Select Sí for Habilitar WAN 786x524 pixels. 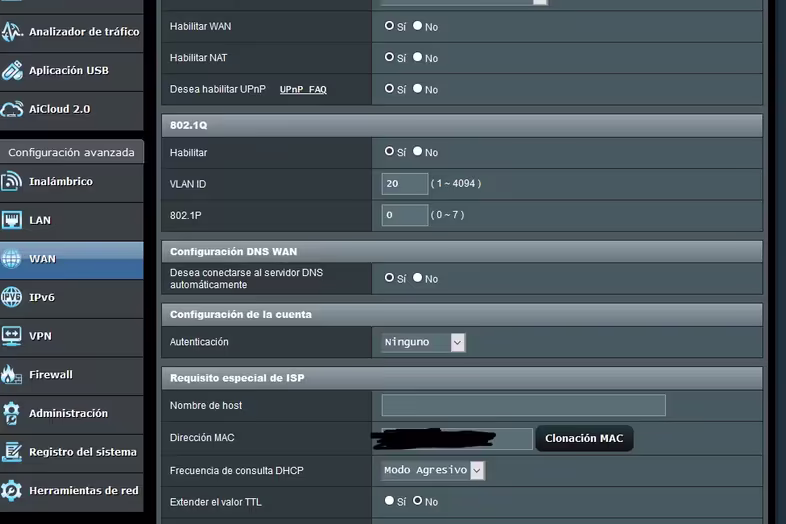389,26
